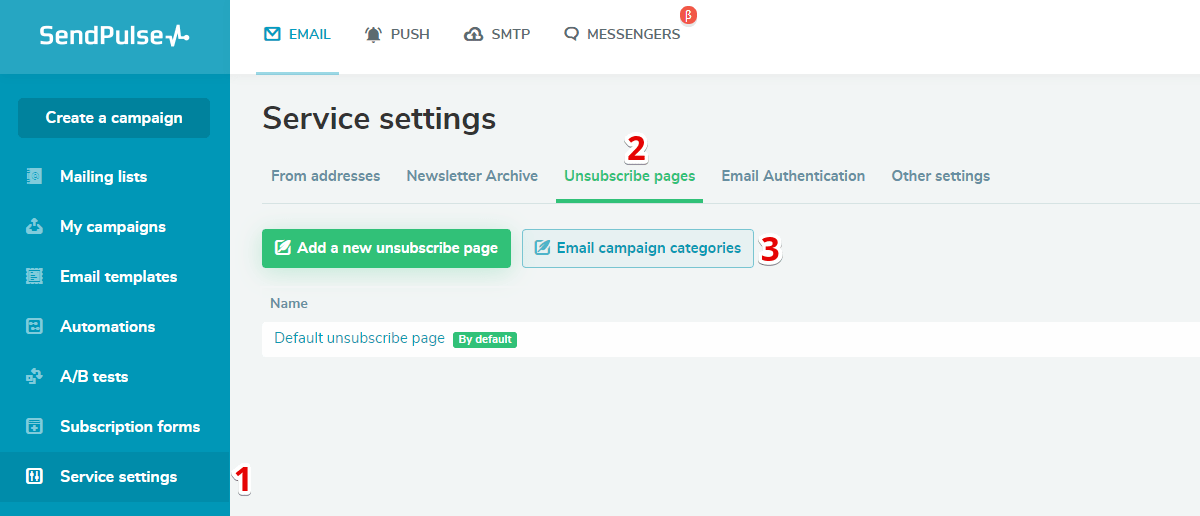This screenshot has height=516, width=1200.
Task: Open the EMAIL top navigation tab
Action: [297, 35]
